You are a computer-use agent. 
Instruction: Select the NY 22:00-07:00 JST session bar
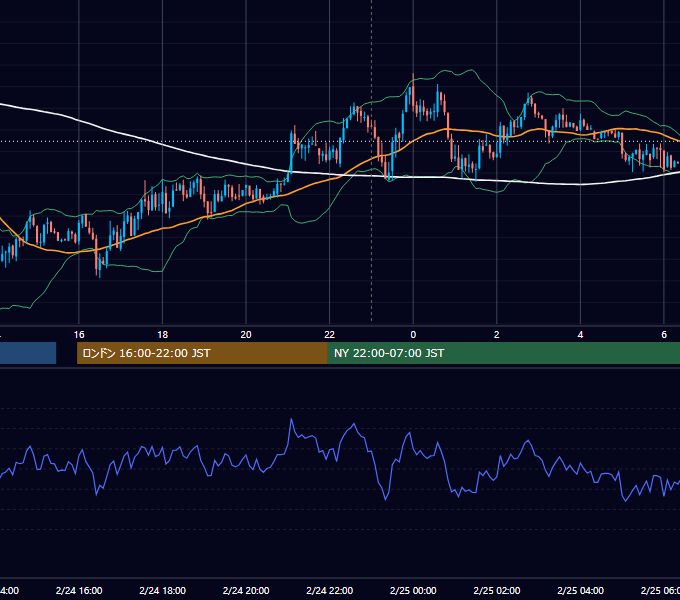coord(503,353)
